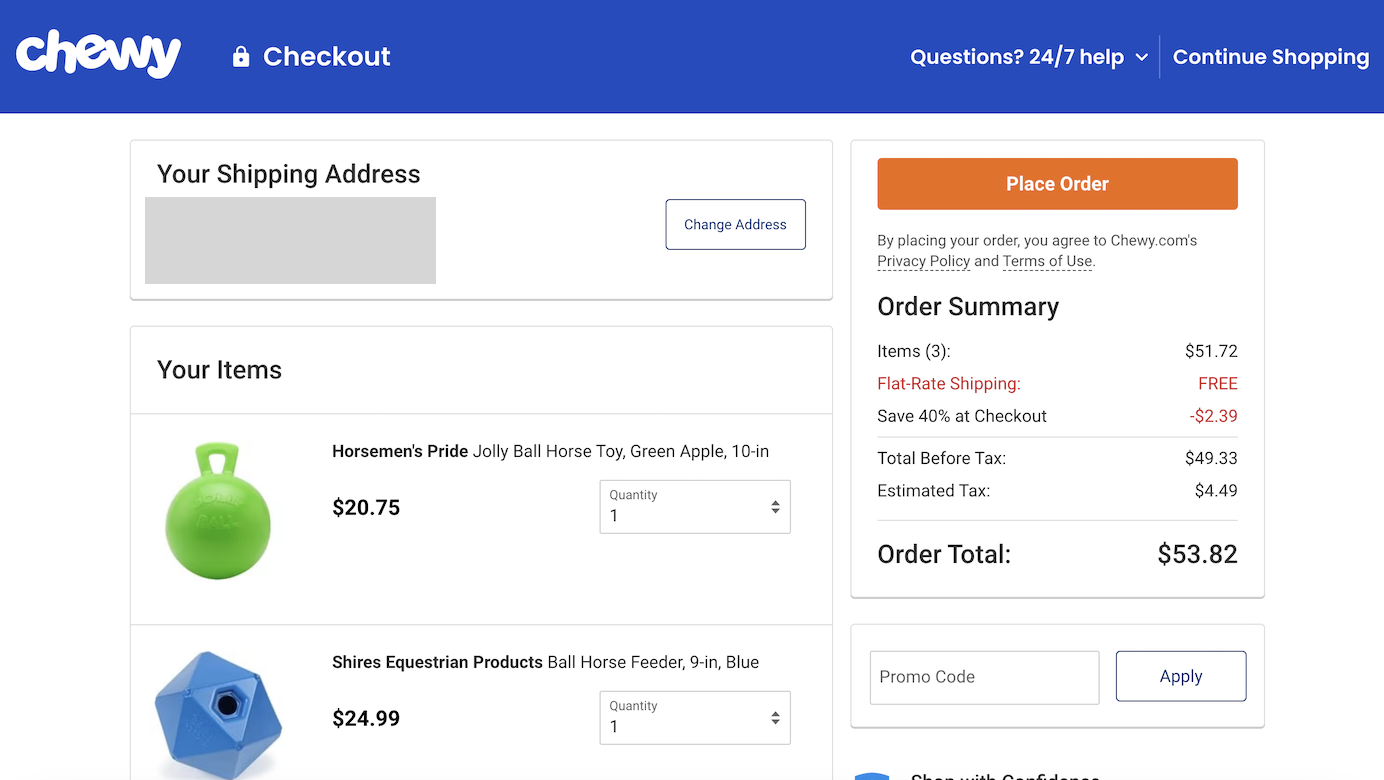The width and height of the screenshot is (1384, 780).
Task: Open the 24/7 help dropdown
Action: click(1028, 57)
